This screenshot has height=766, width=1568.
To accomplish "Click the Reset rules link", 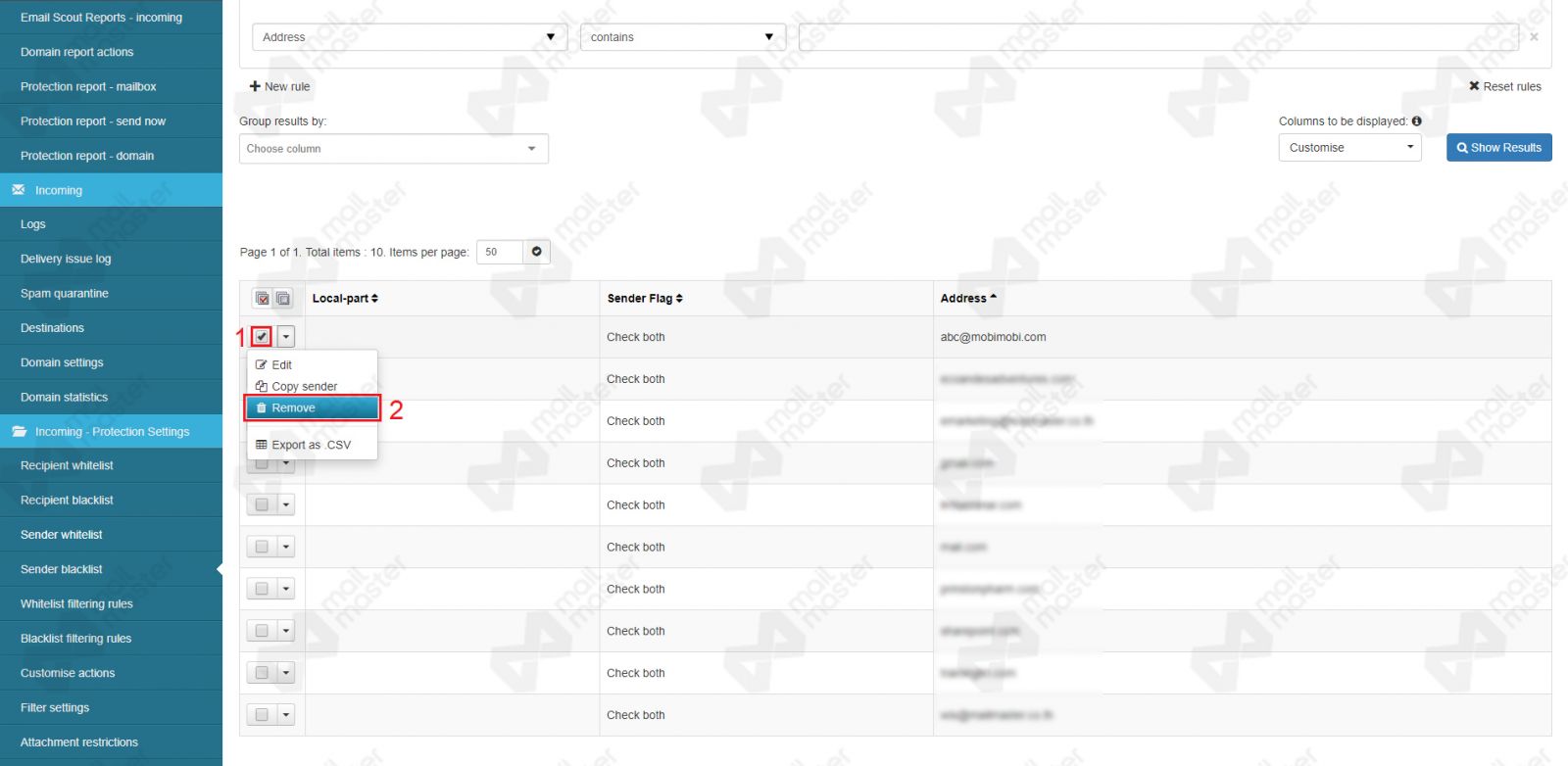I will [1504, 86].
